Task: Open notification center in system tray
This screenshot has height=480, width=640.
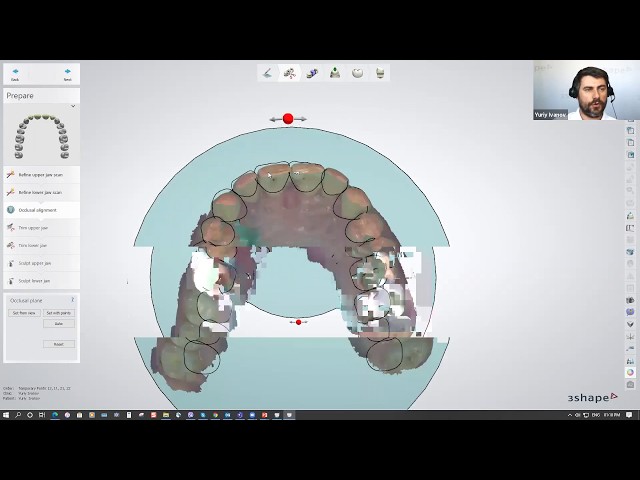Action: click(x=629, y=415)
